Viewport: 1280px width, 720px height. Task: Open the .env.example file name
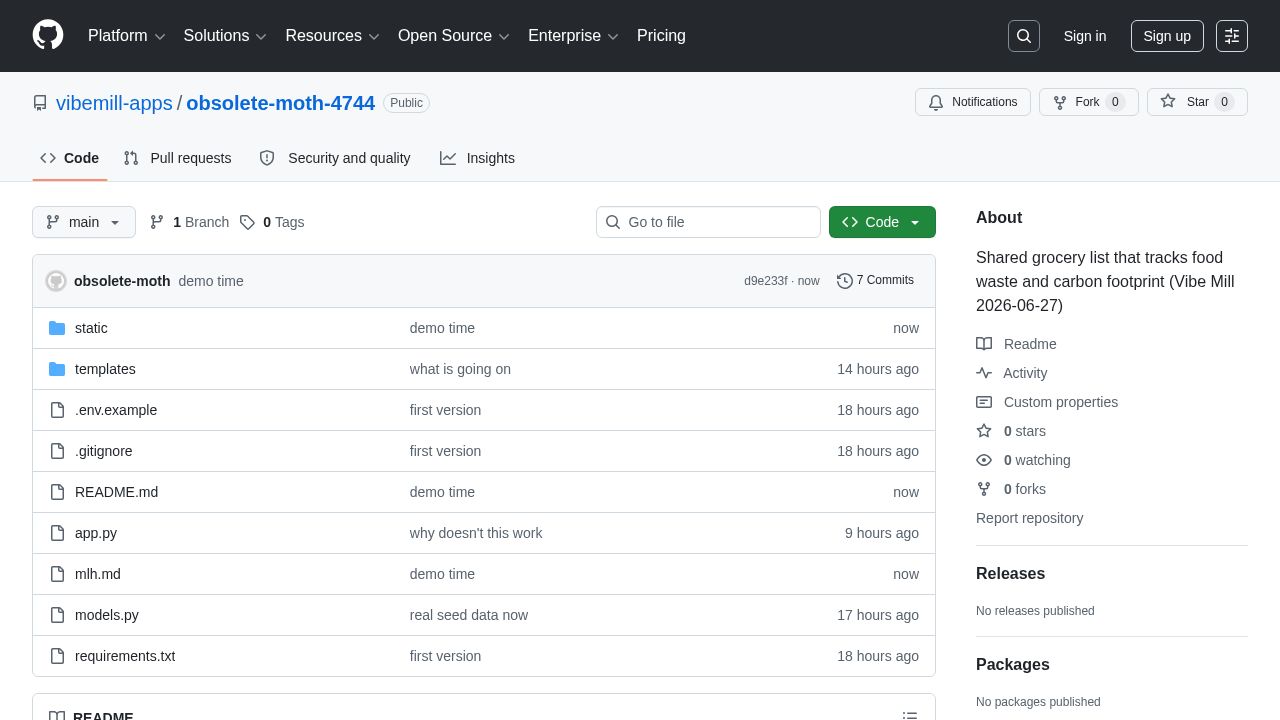116,410
